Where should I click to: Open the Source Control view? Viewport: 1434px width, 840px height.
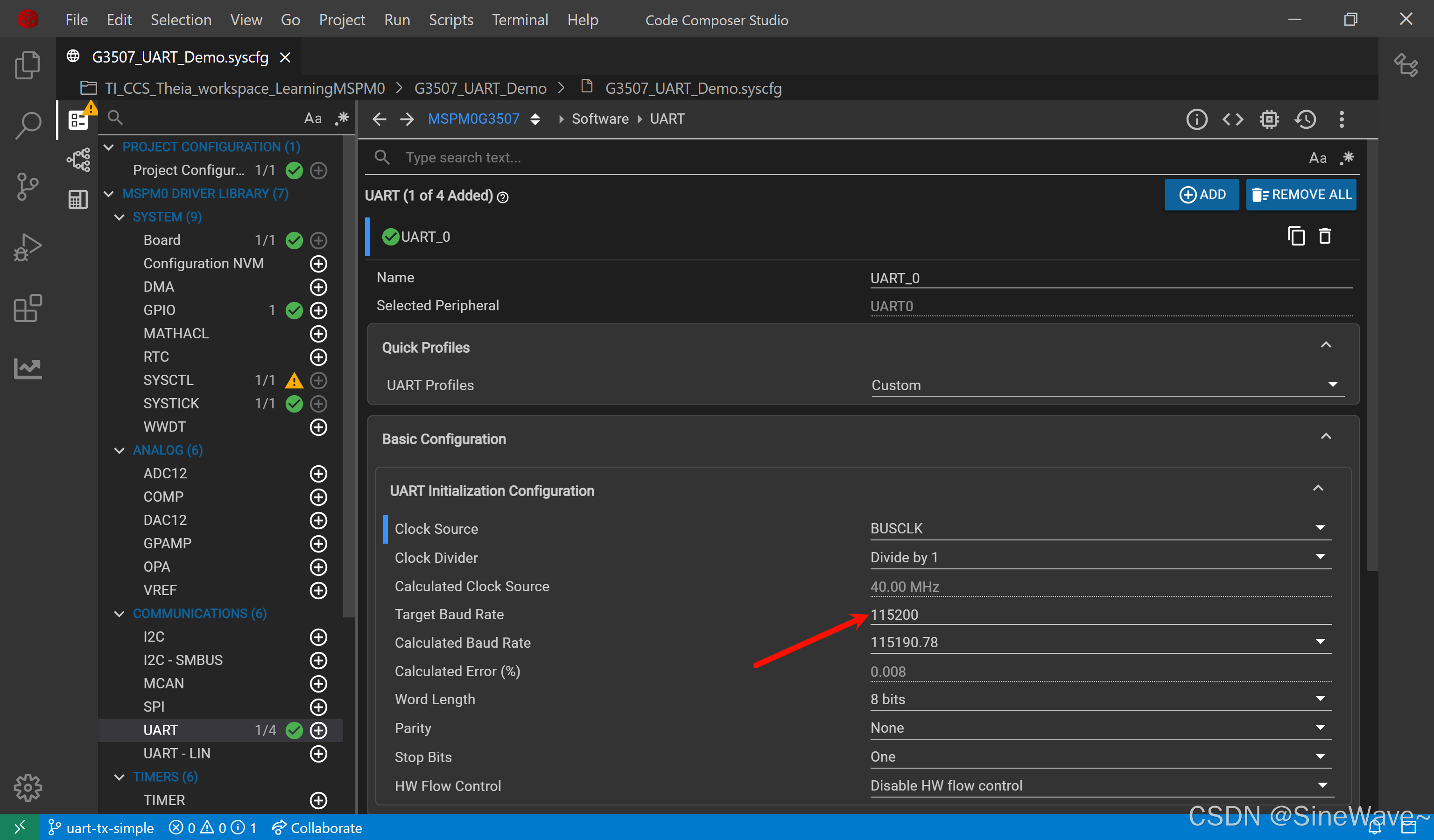click(x=28, y=187)
